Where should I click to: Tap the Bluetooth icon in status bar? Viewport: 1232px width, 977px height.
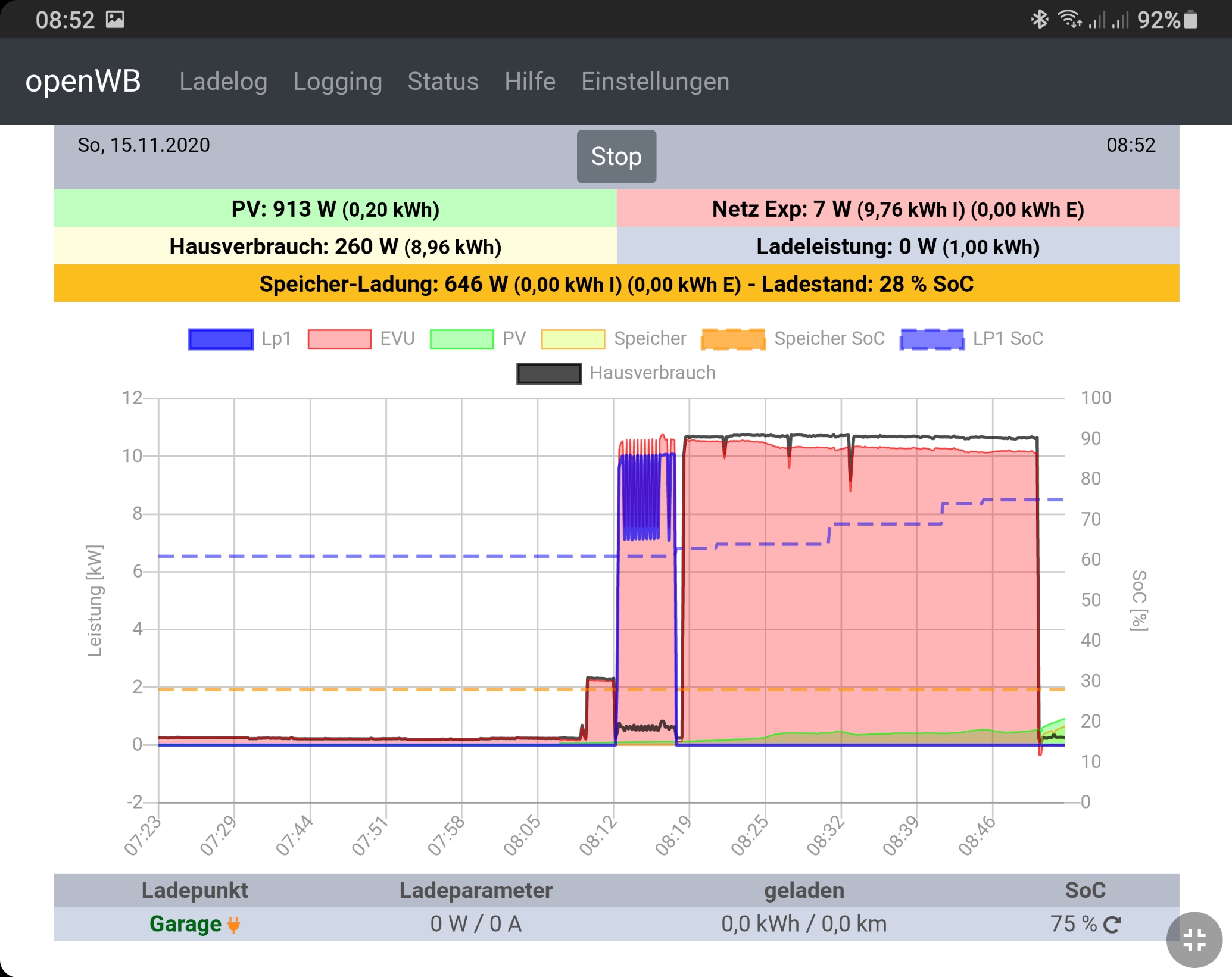point(1039,20)
